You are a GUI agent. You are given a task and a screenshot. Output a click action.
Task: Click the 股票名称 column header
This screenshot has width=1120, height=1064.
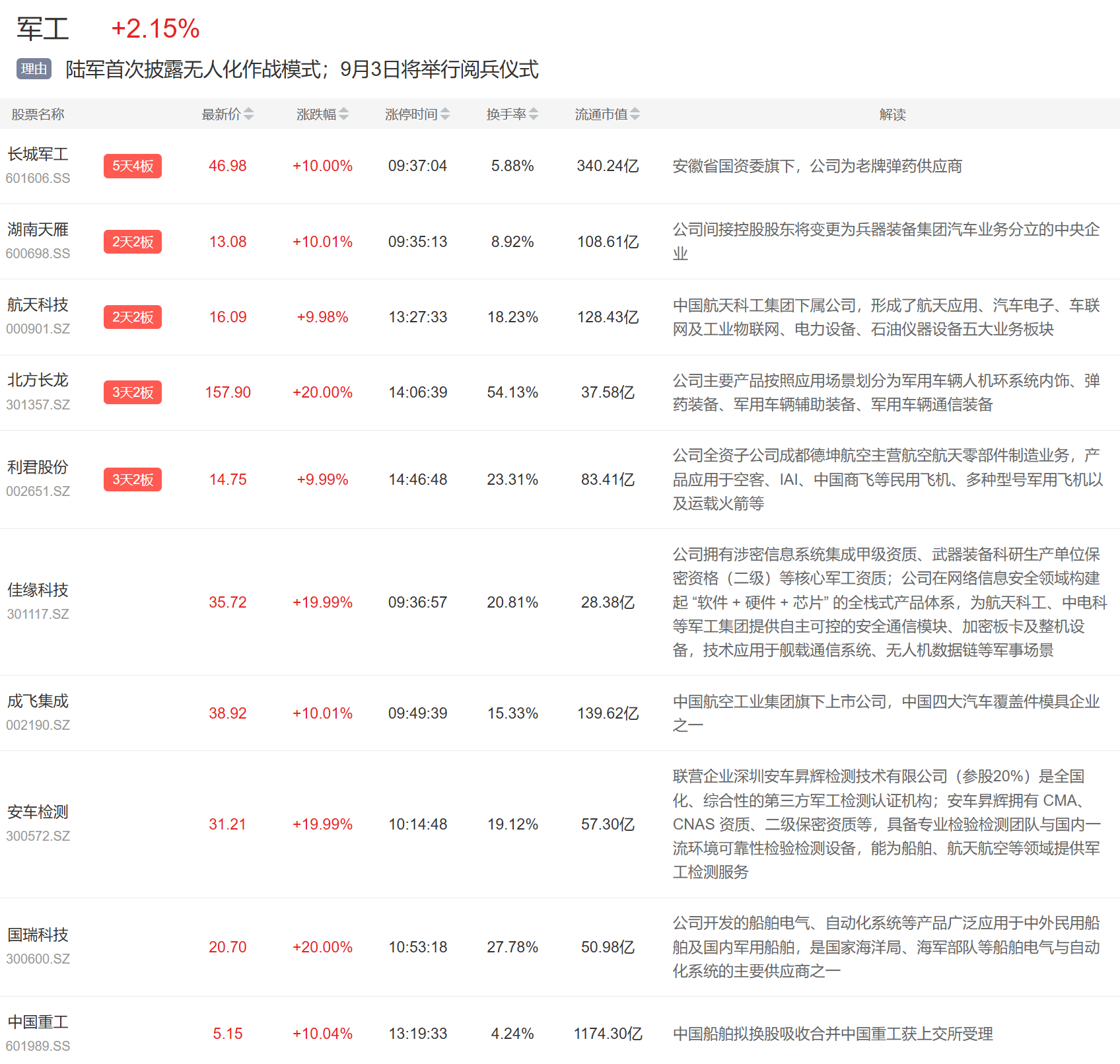coord(38,114)
